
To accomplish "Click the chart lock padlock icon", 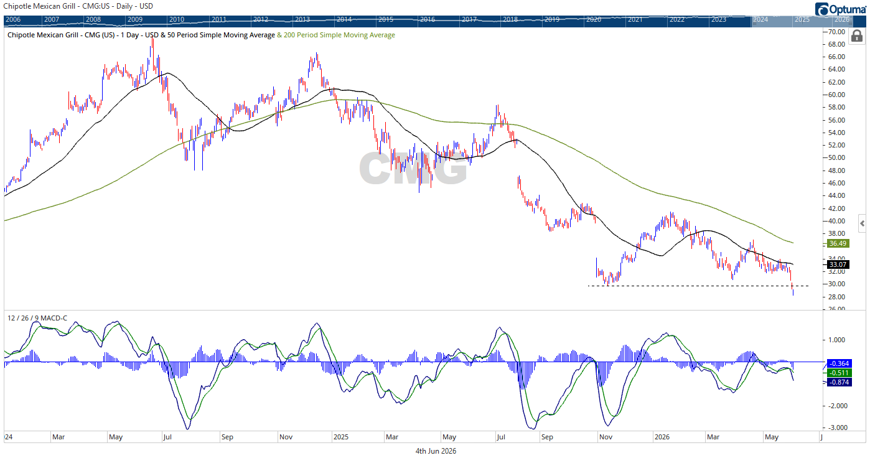I will [x=857, y=36].
